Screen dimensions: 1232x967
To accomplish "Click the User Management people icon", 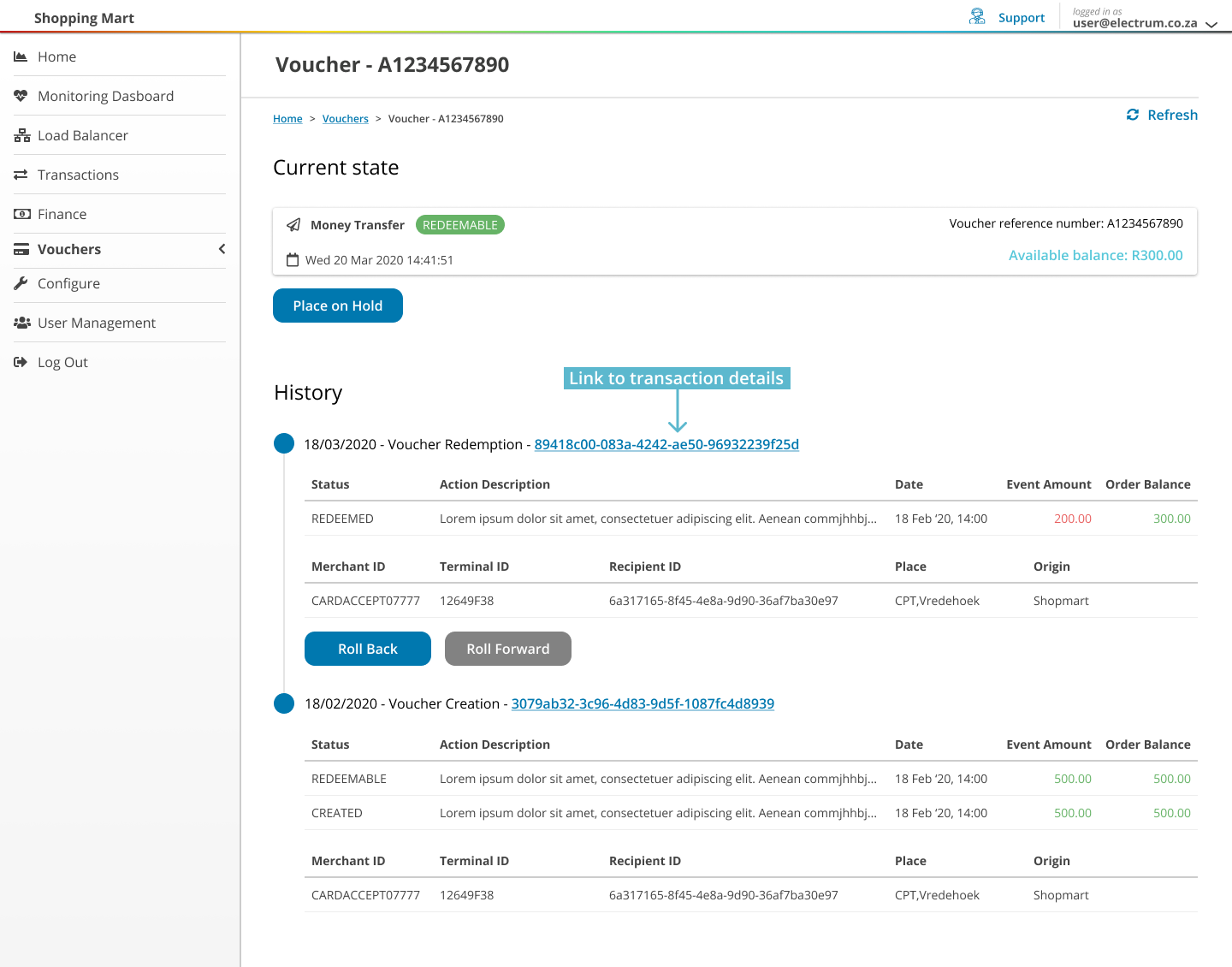I will coord(21,323).
